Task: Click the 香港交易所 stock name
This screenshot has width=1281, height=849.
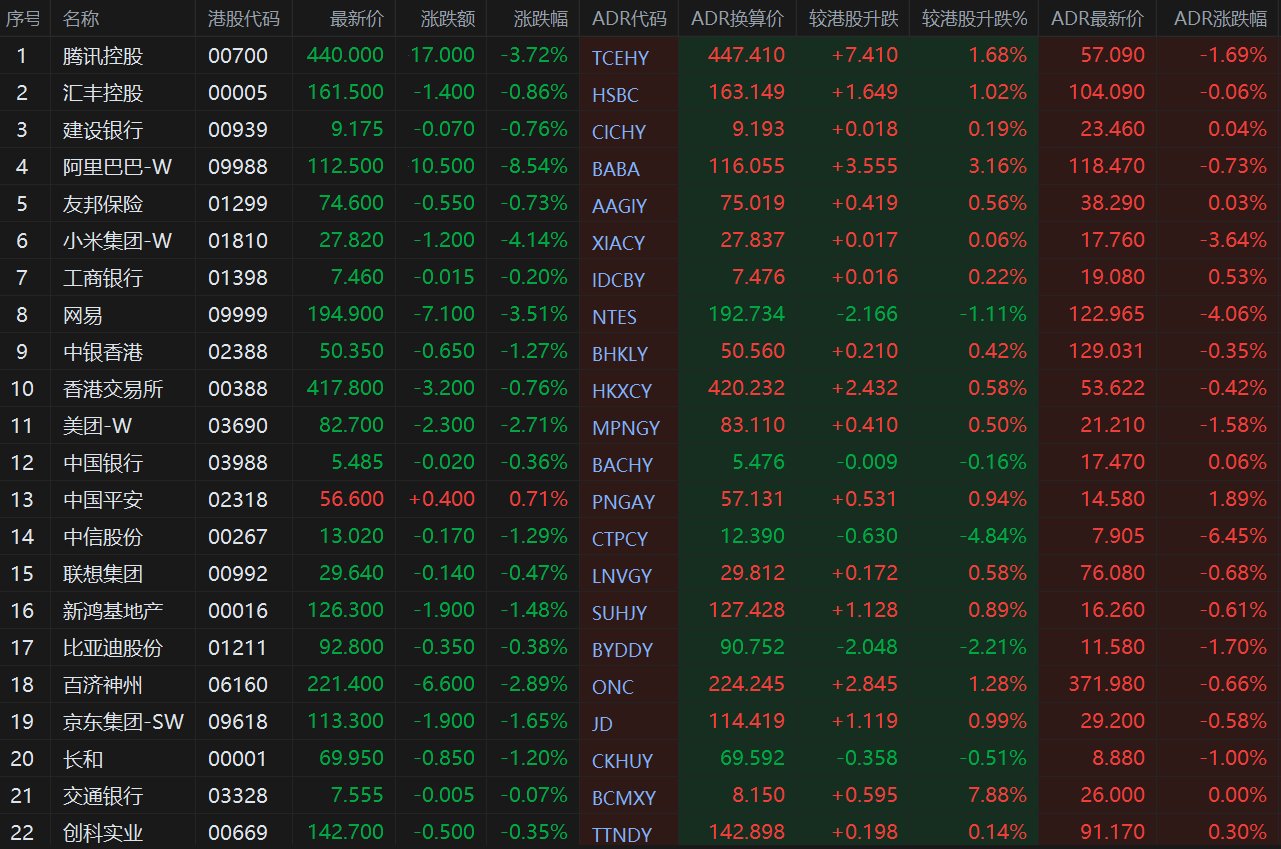Action: tap(112, 389)
